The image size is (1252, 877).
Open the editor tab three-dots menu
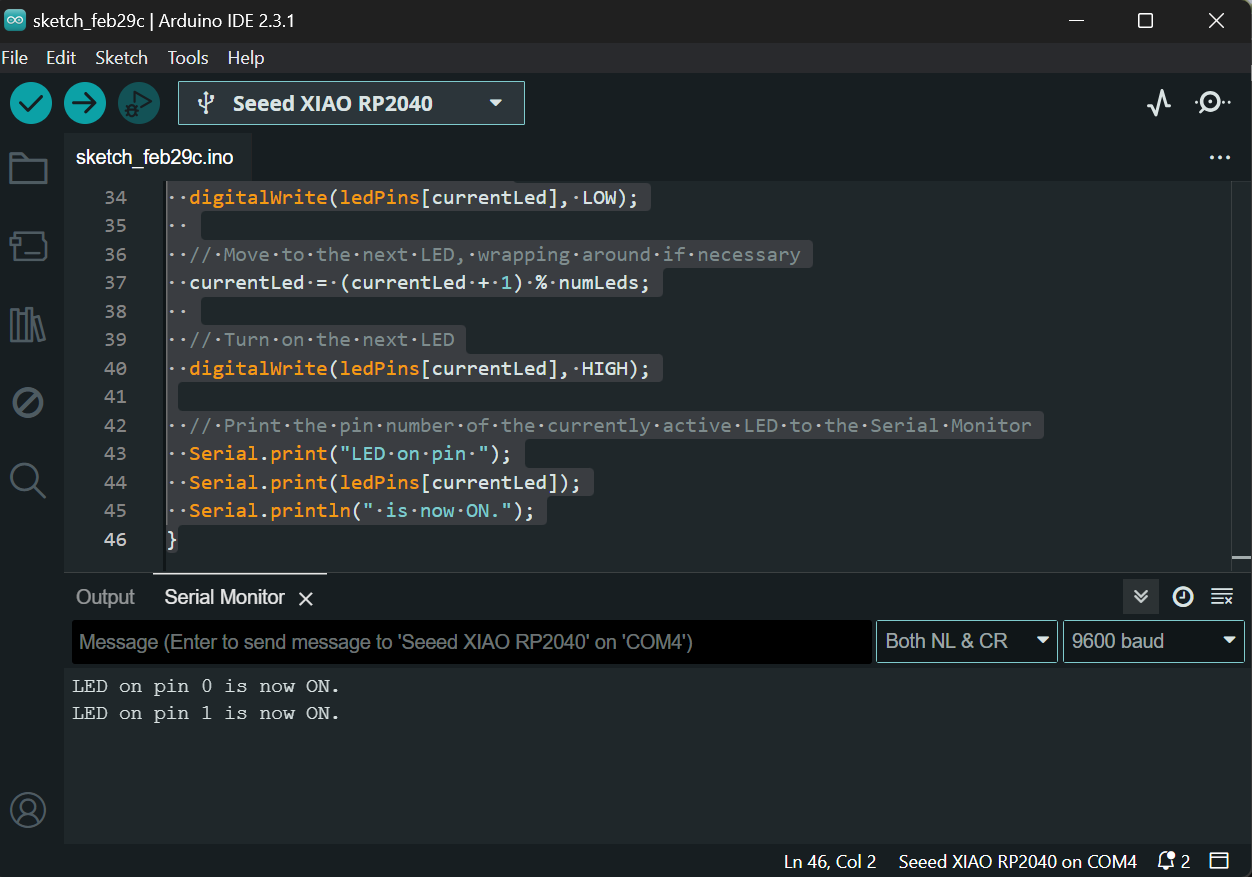[x=1219, y=158]
